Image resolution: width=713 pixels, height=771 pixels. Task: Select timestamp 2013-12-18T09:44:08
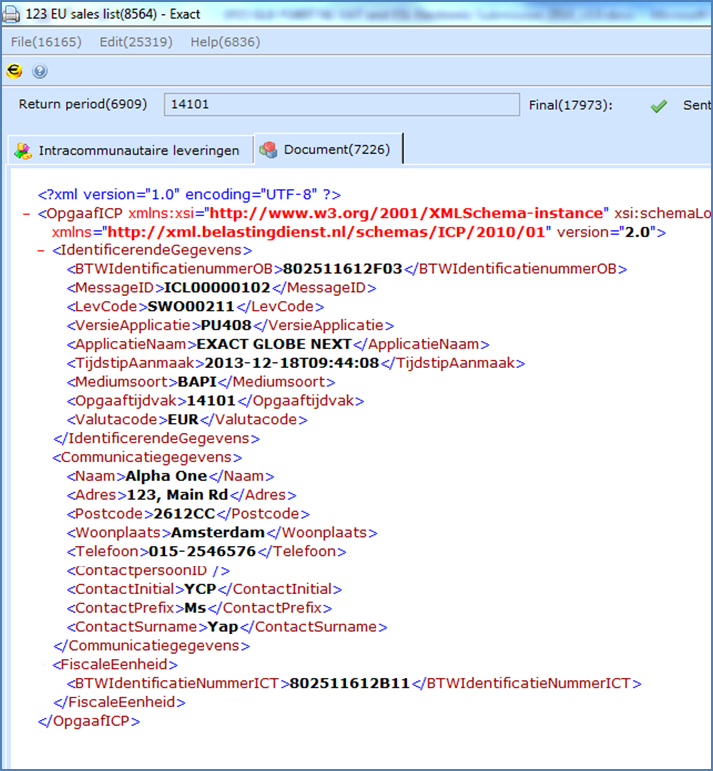coord(292,363)
